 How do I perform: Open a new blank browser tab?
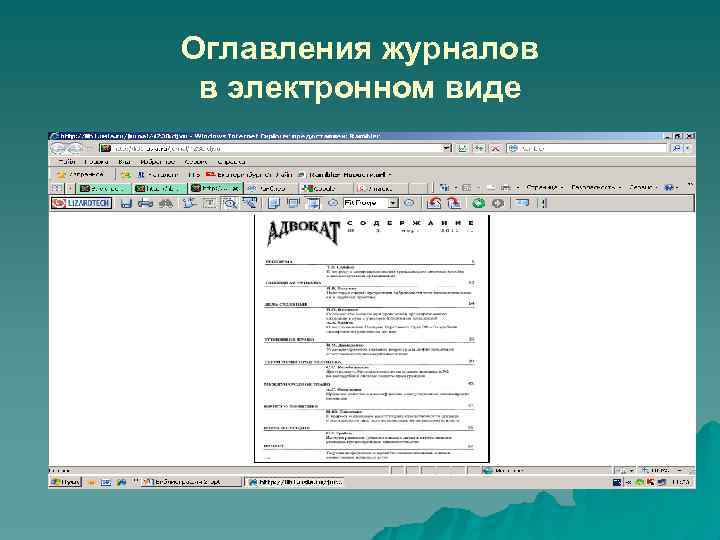pyautogui.click(x=418, y=188)
